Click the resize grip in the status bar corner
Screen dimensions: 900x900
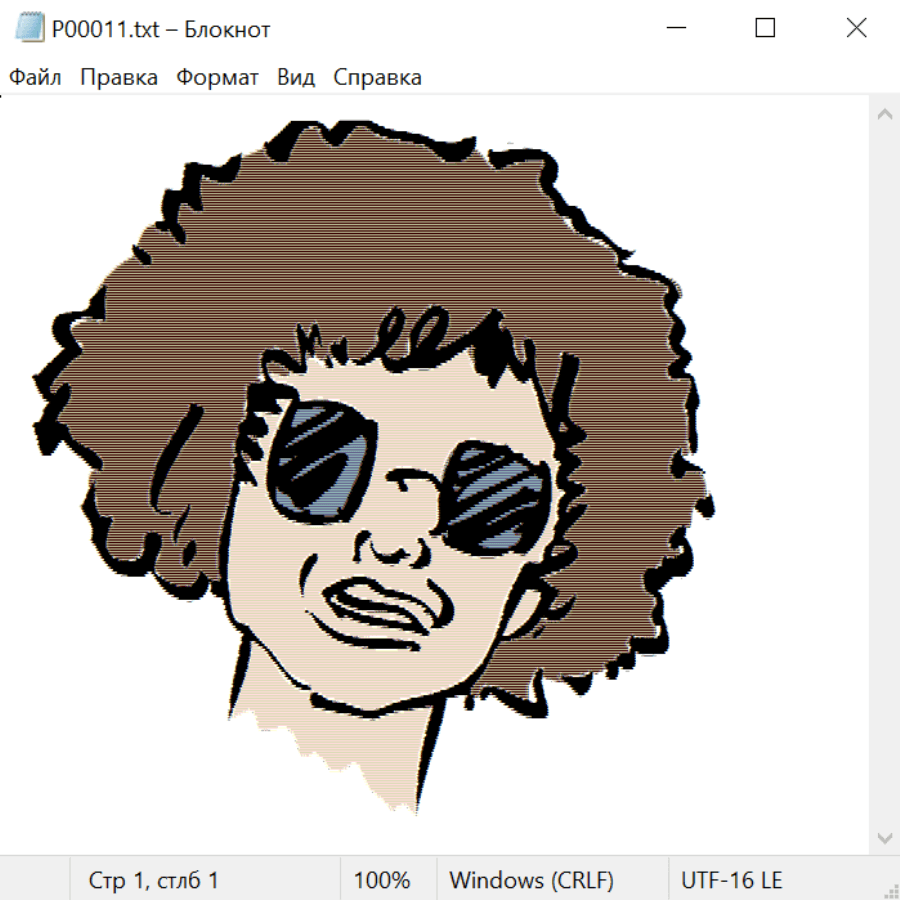(890, 890)
